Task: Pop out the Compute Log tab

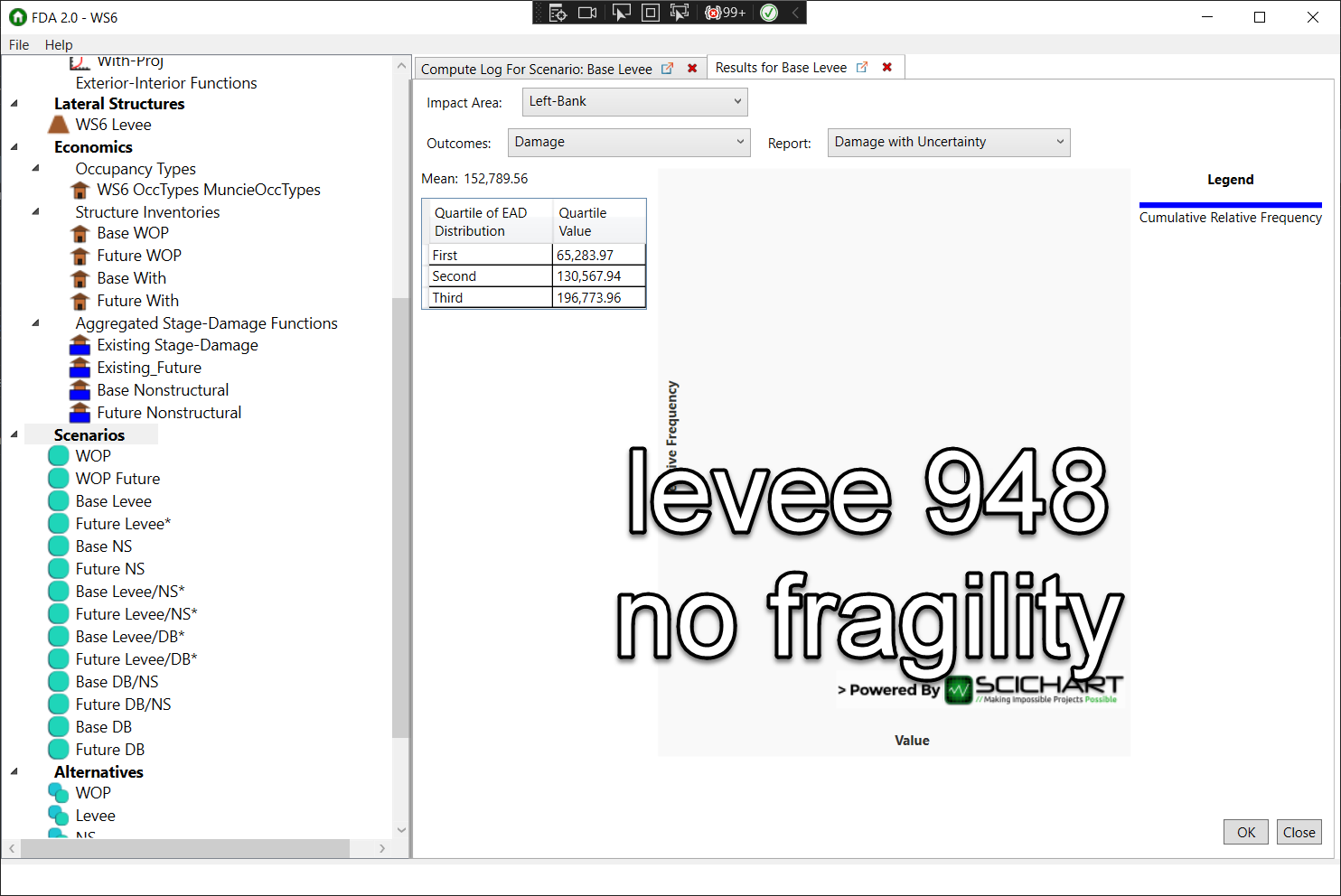Action: (667, 68)
